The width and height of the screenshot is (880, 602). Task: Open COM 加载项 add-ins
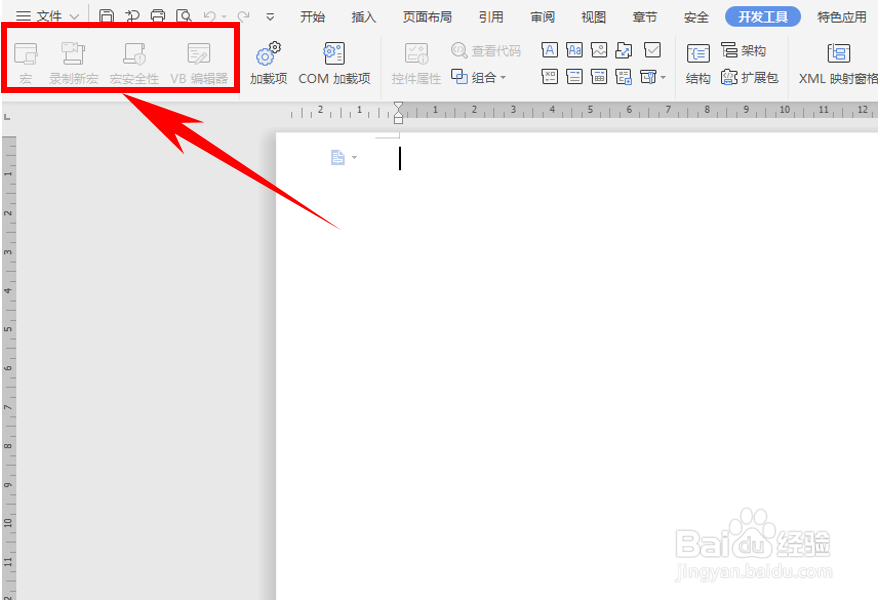[x=334, y=63]
